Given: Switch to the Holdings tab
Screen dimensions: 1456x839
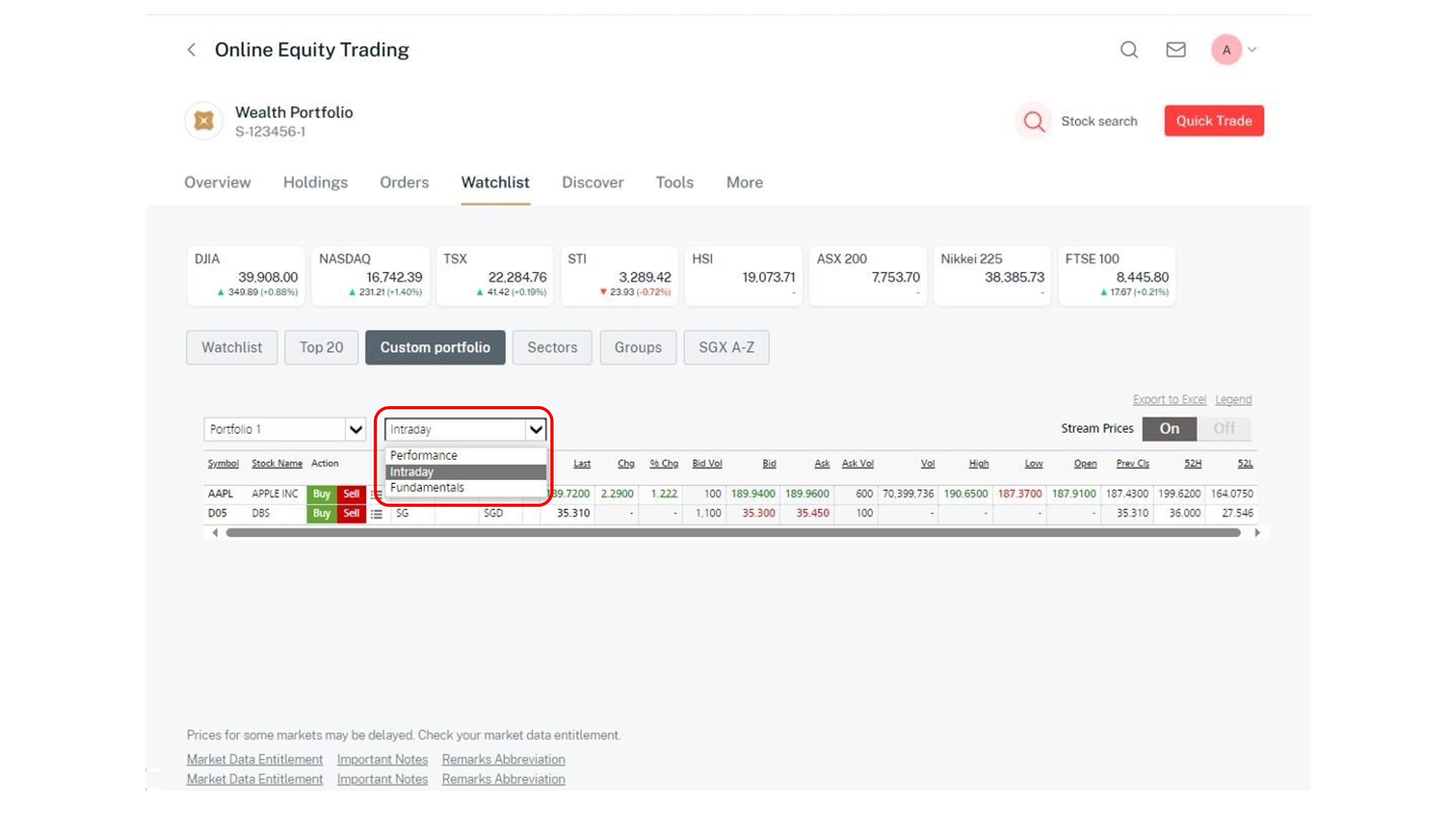Looking at the screenshot, I should [315, 183].
